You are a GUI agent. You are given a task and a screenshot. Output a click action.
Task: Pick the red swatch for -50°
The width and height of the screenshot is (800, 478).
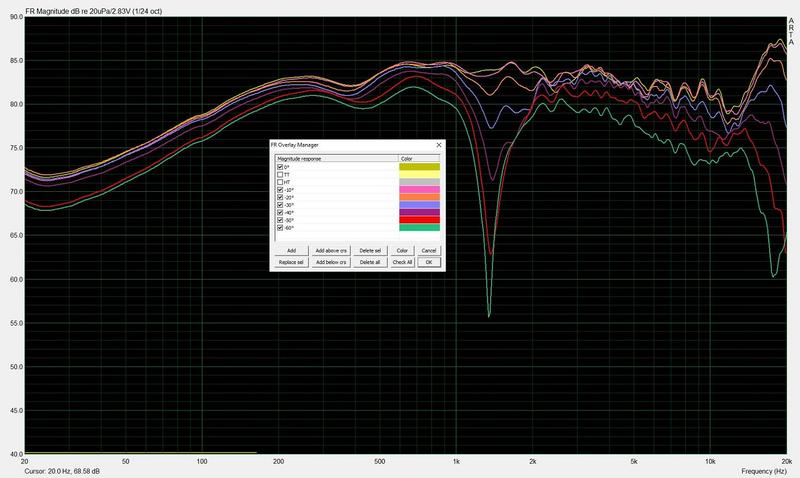[x=420, y=220]
